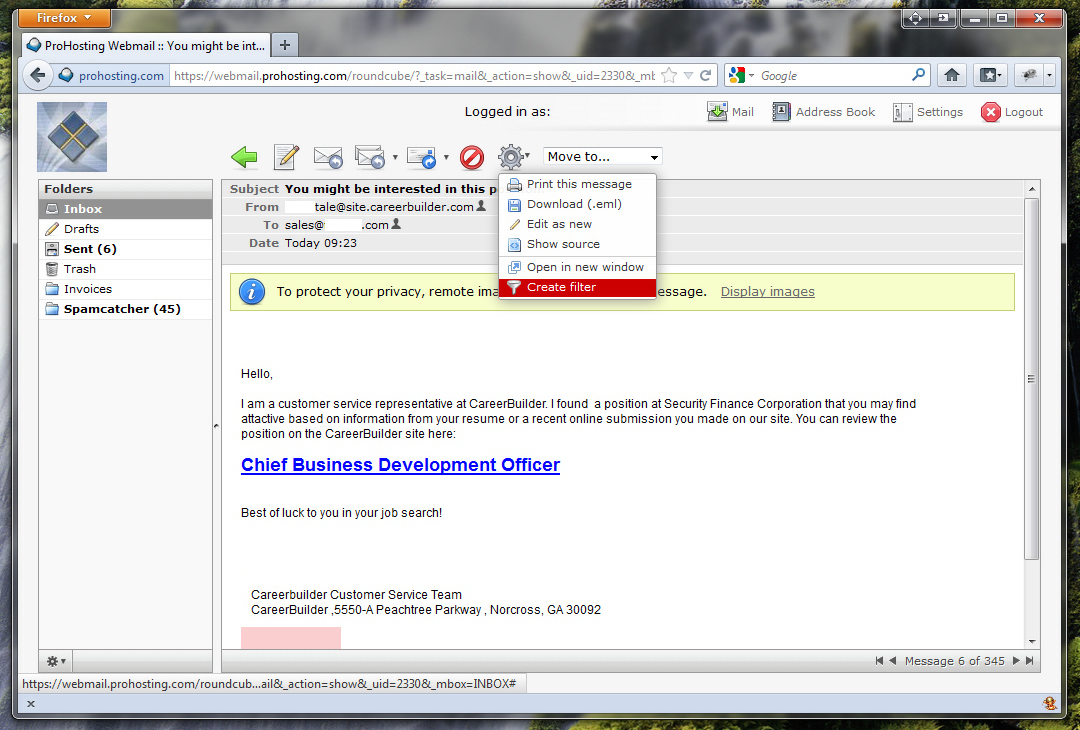Focus the address bar URL
The image size is (1080, 730).
click(x=413, y=76)
